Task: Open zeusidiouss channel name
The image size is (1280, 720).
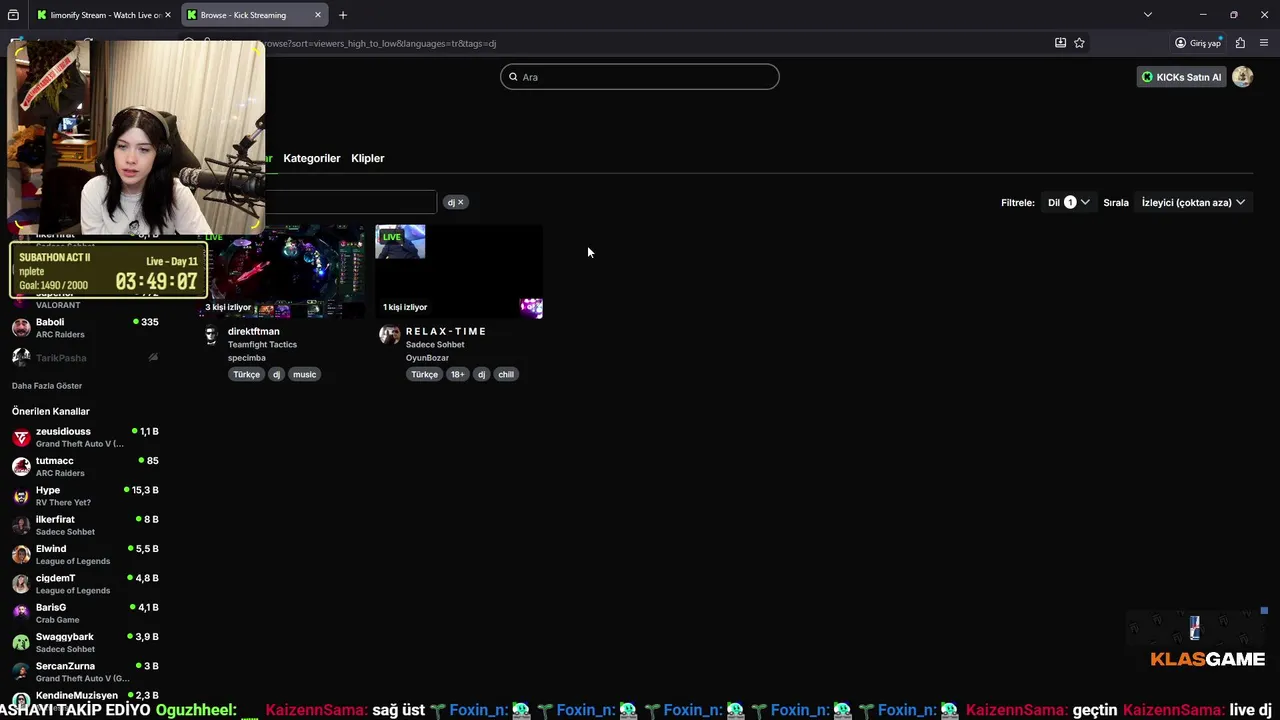Action: point(63,431)
